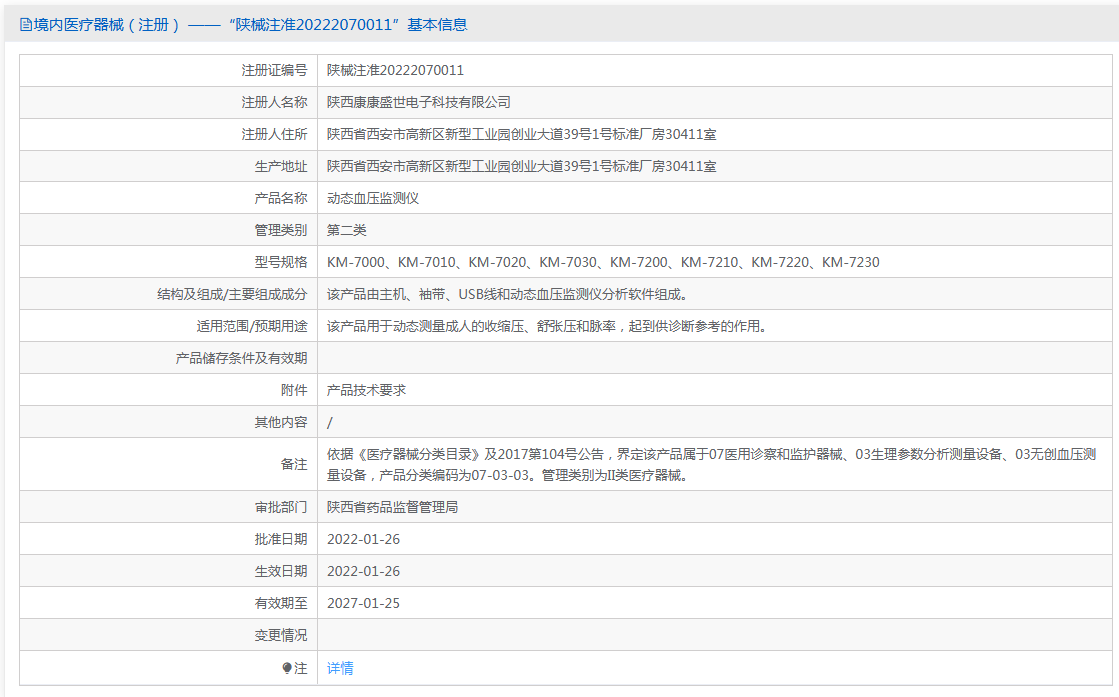This screenshot has height=697, width=1119.
Task: Click the address value in 注册人住所 row
Action: 522,135
